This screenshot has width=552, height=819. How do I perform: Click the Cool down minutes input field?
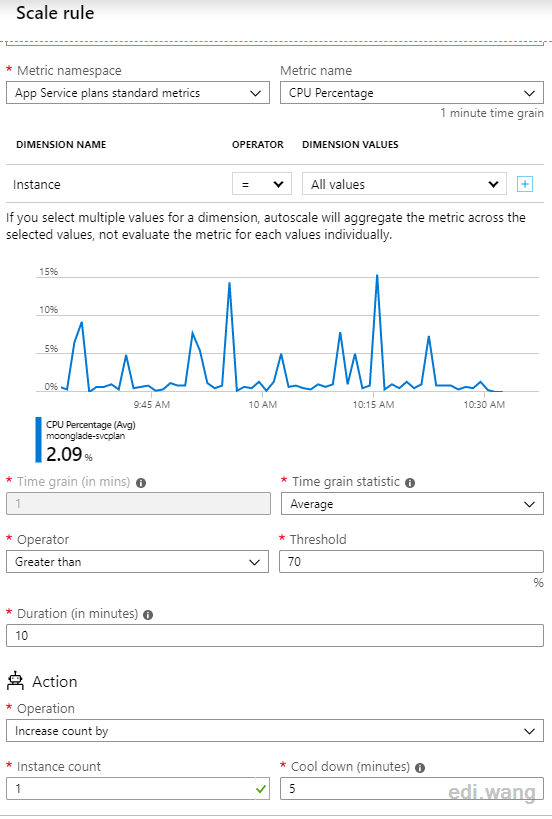click(x=412, y=789)
